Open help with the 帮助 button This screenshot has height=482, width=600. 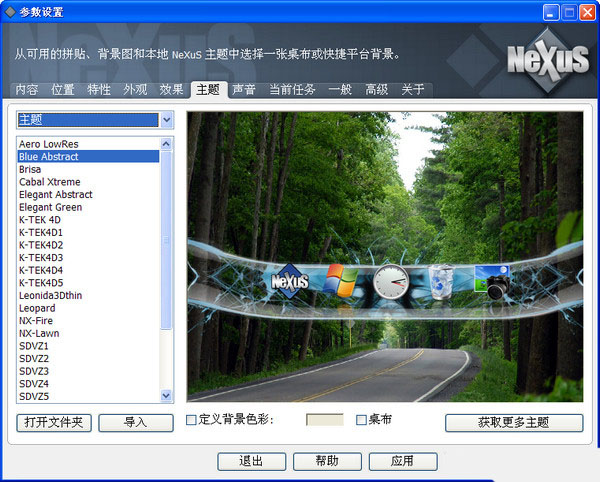[x=327, y=461]
